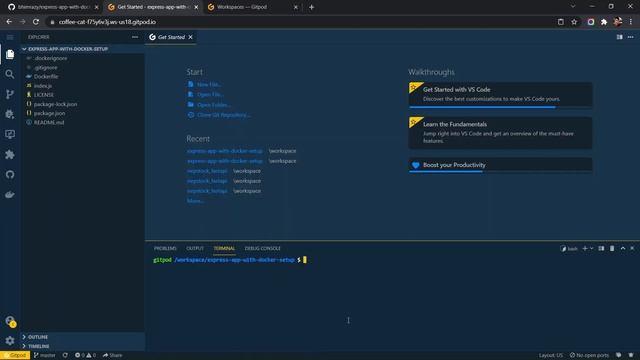Click the No open ports status item
The height and width of the screenshot is (360, 640).
click(x=589, y=355)
